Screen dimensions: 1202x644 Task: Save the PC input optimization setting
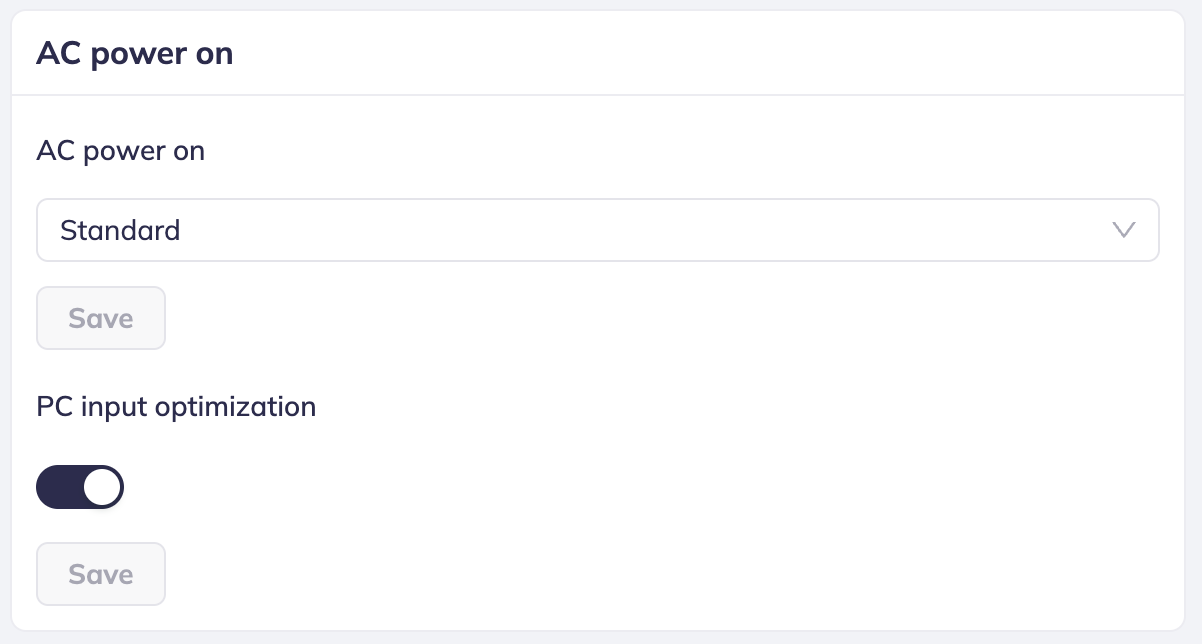pyautogui.click(x=101, y=574)
